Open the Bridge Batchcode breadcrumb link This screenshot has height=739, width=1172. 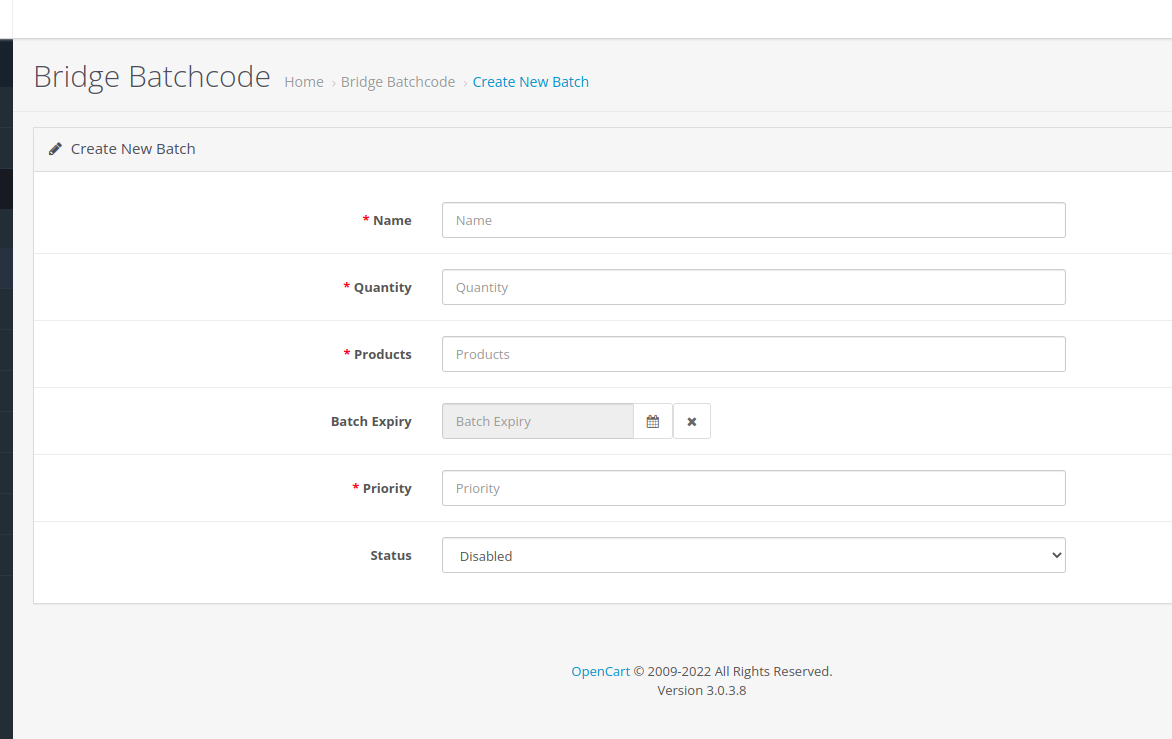tap(398, 82)
